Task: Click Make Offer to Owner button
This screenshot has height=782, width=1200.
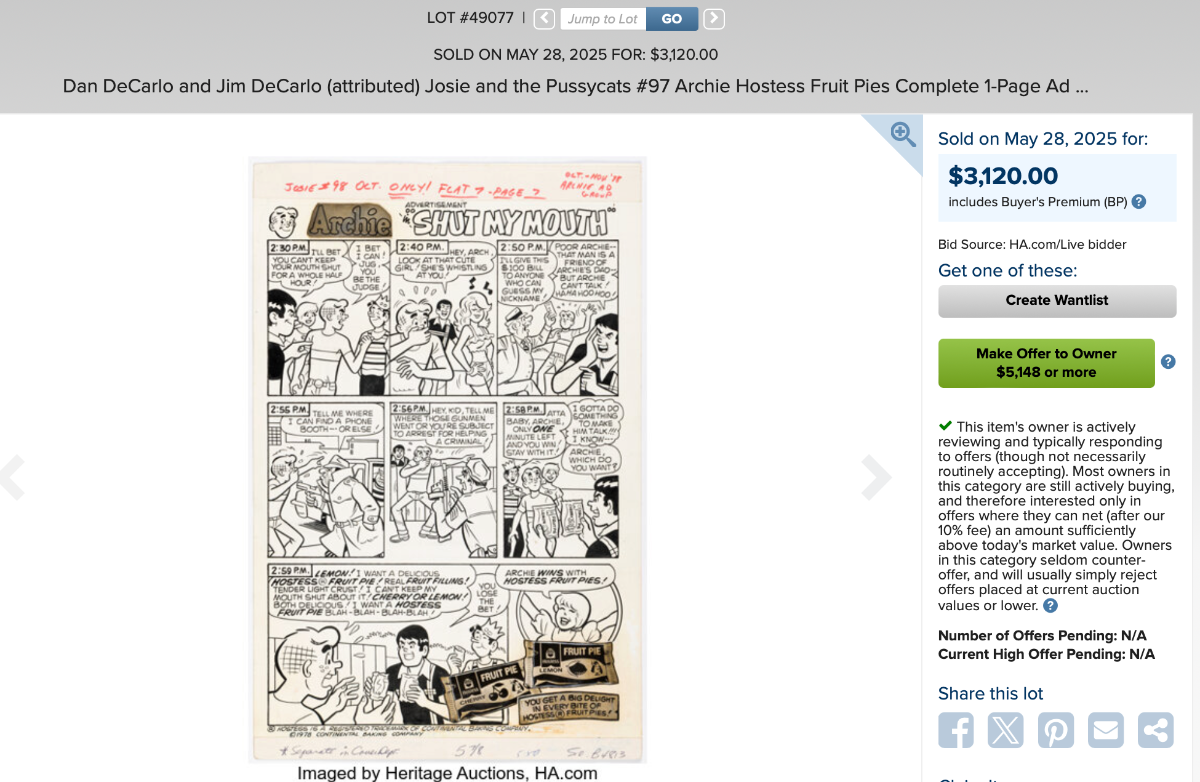Action: 1046,363
